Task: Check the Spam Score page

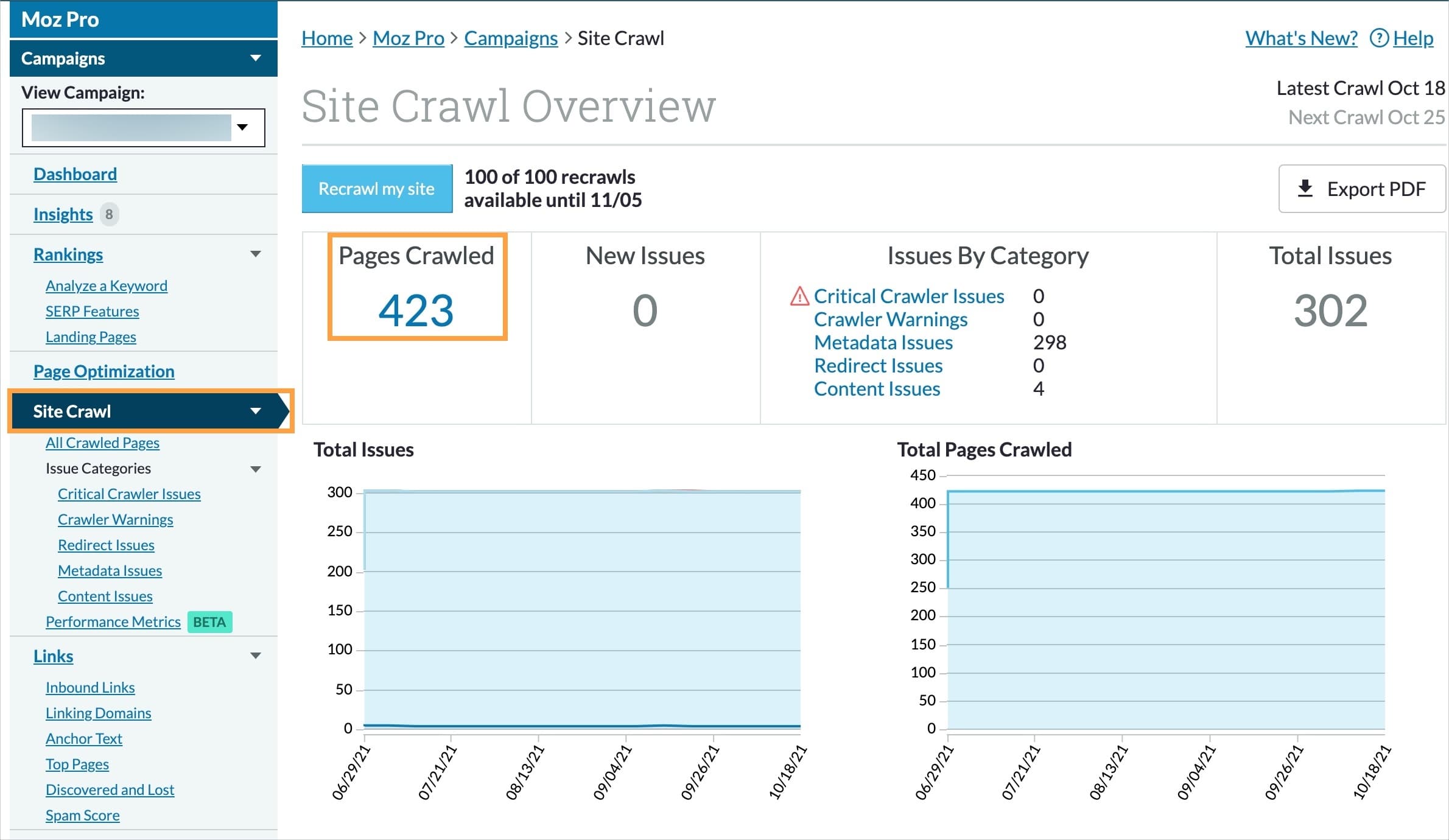Action: [82, 815]
